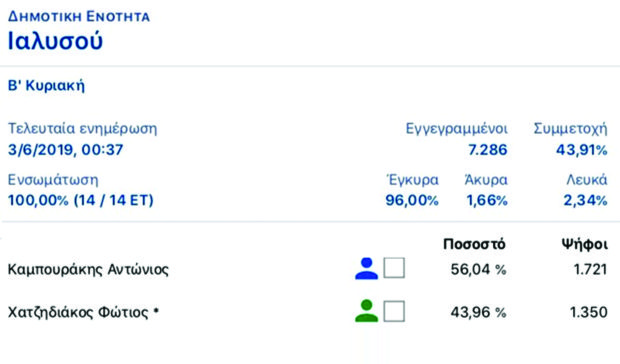Click the Ψήφοι column header
Screen dimensions: 620x364
click(x=584, y=245)
